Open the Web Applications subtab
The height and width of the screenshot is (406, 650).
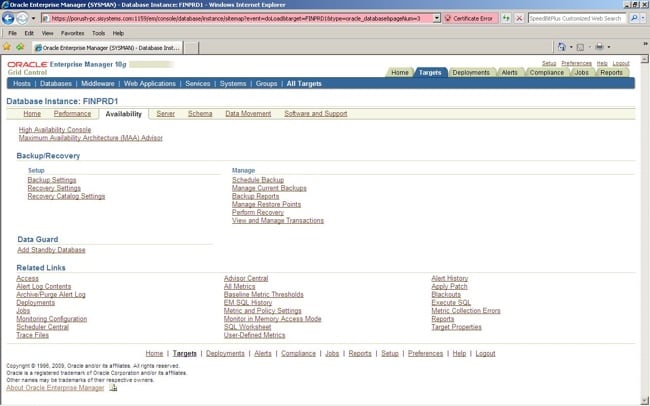(150, 84)
